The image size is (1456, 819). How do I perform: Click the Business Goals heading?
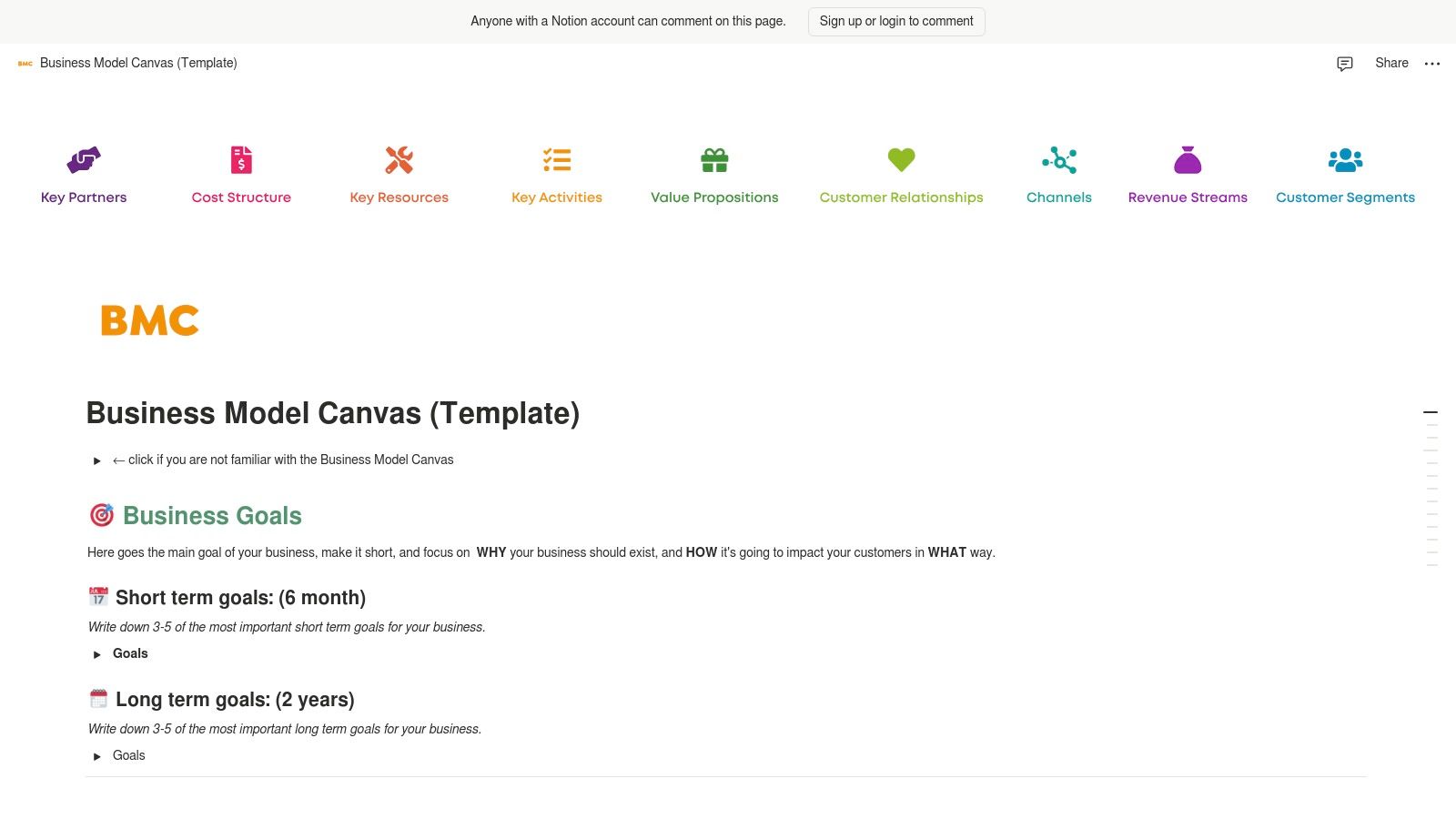(x=212, y=516)
